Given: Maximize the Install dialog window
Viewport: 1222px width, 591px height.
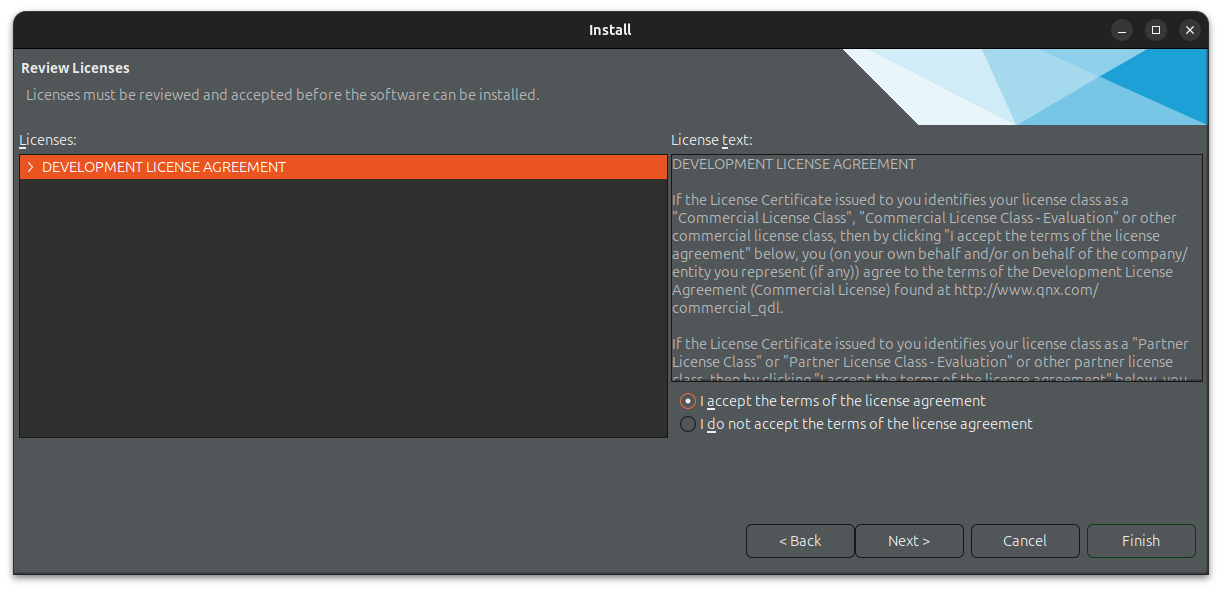Looking at the screenshot, I should [1156, 30].
